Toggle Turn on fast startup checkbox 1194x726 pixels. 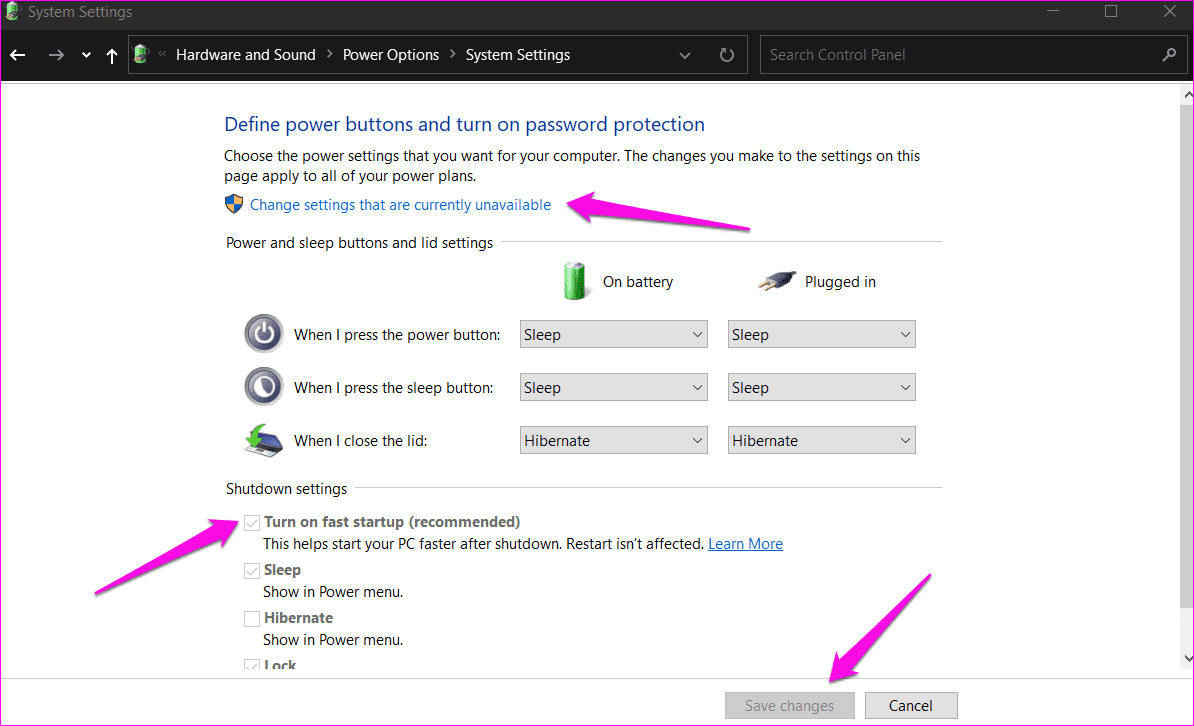(x=252, y=523)
